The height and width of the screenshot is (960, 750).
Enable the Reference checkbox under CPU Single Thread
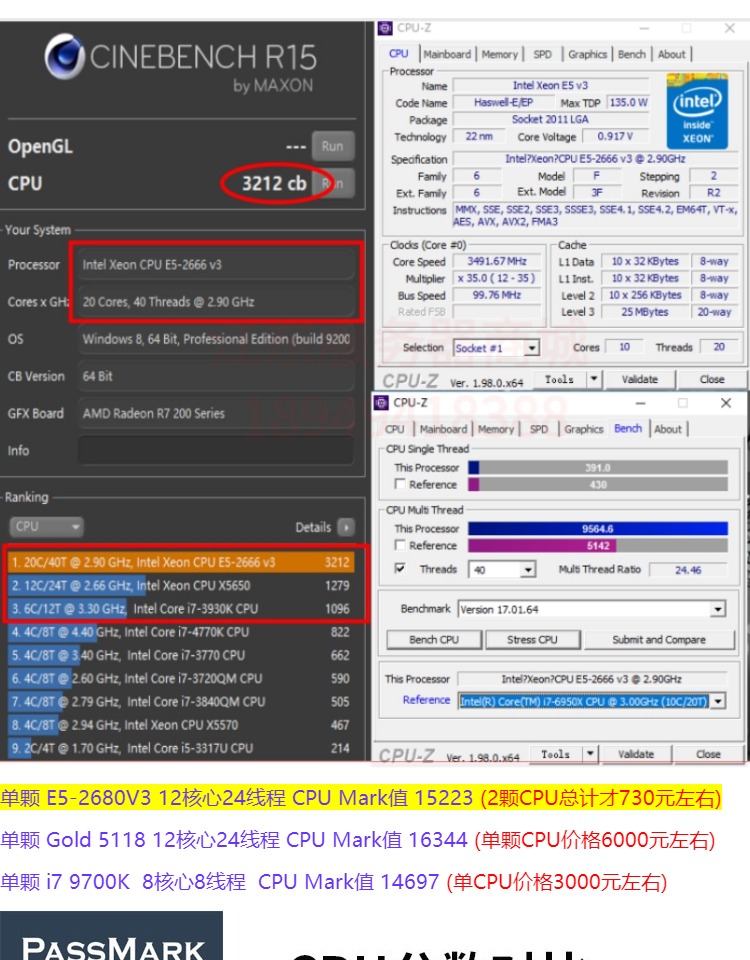400,485
